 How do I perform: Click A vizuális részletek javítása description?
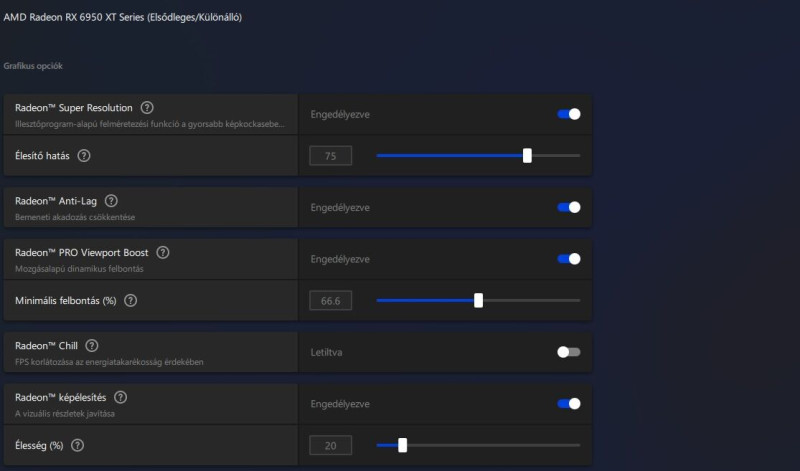coord(65,413)
